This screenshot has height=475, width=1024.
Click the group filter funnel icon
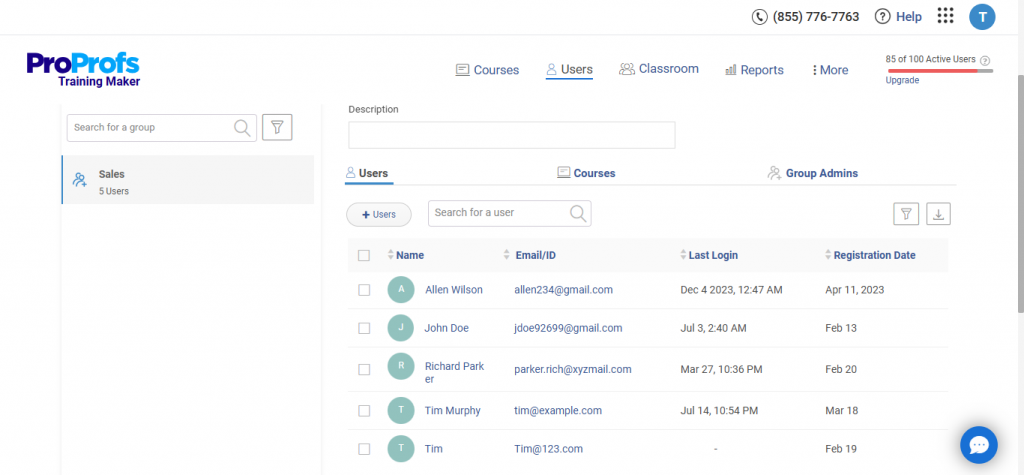(277, 127)
